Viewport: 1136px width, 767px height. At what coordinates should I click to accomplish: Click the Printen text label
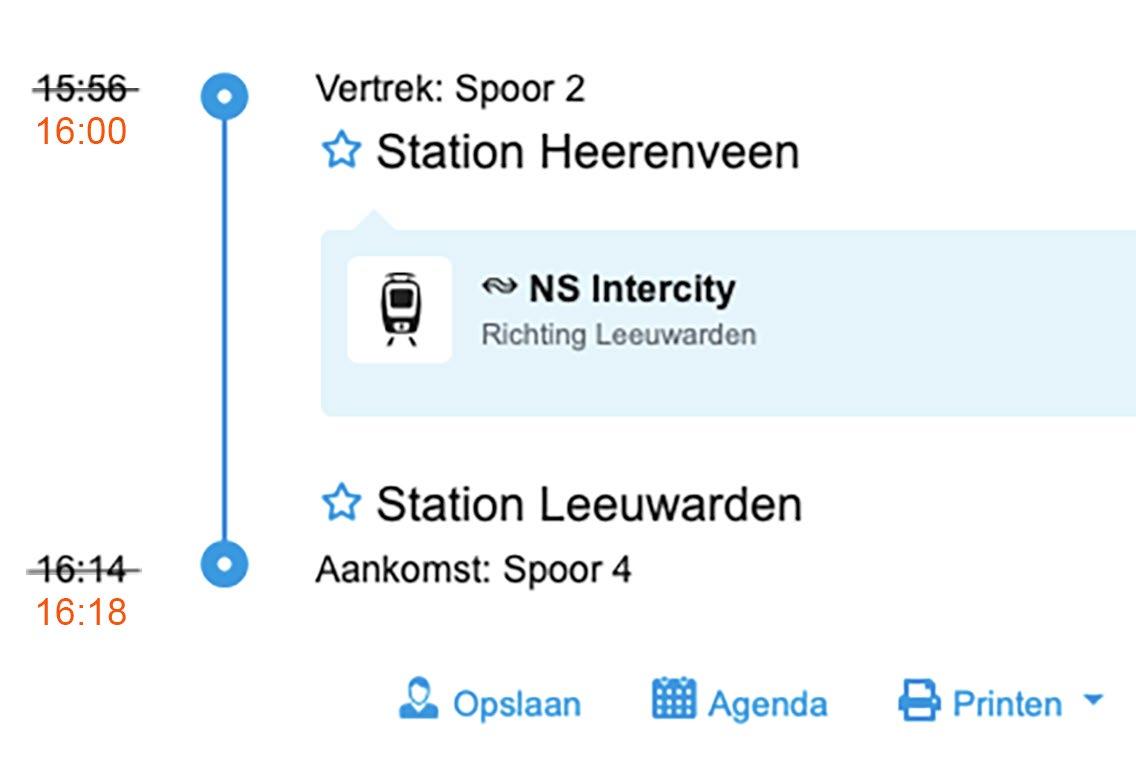click(x=1007, y=704)
